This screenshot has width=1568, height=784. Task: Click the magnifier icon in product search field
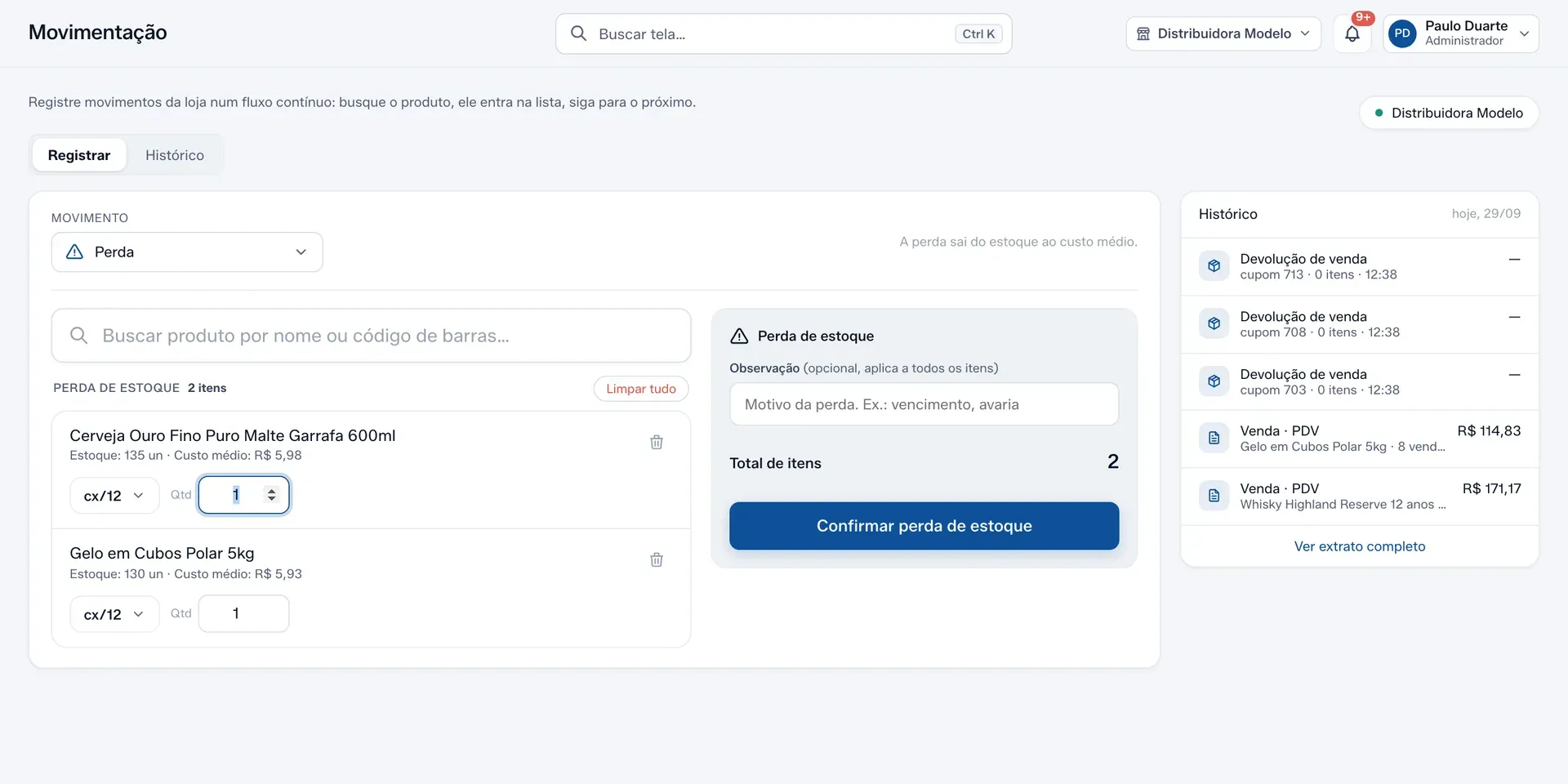click(78, 336)
